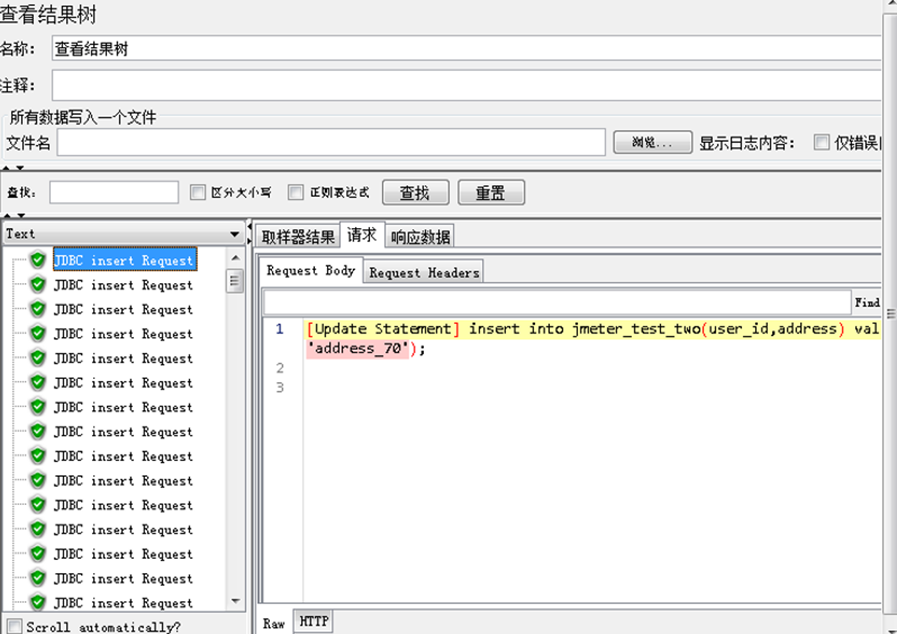Switch to the 请求 tab
This screenshot has width=897, height=634.
362,235
